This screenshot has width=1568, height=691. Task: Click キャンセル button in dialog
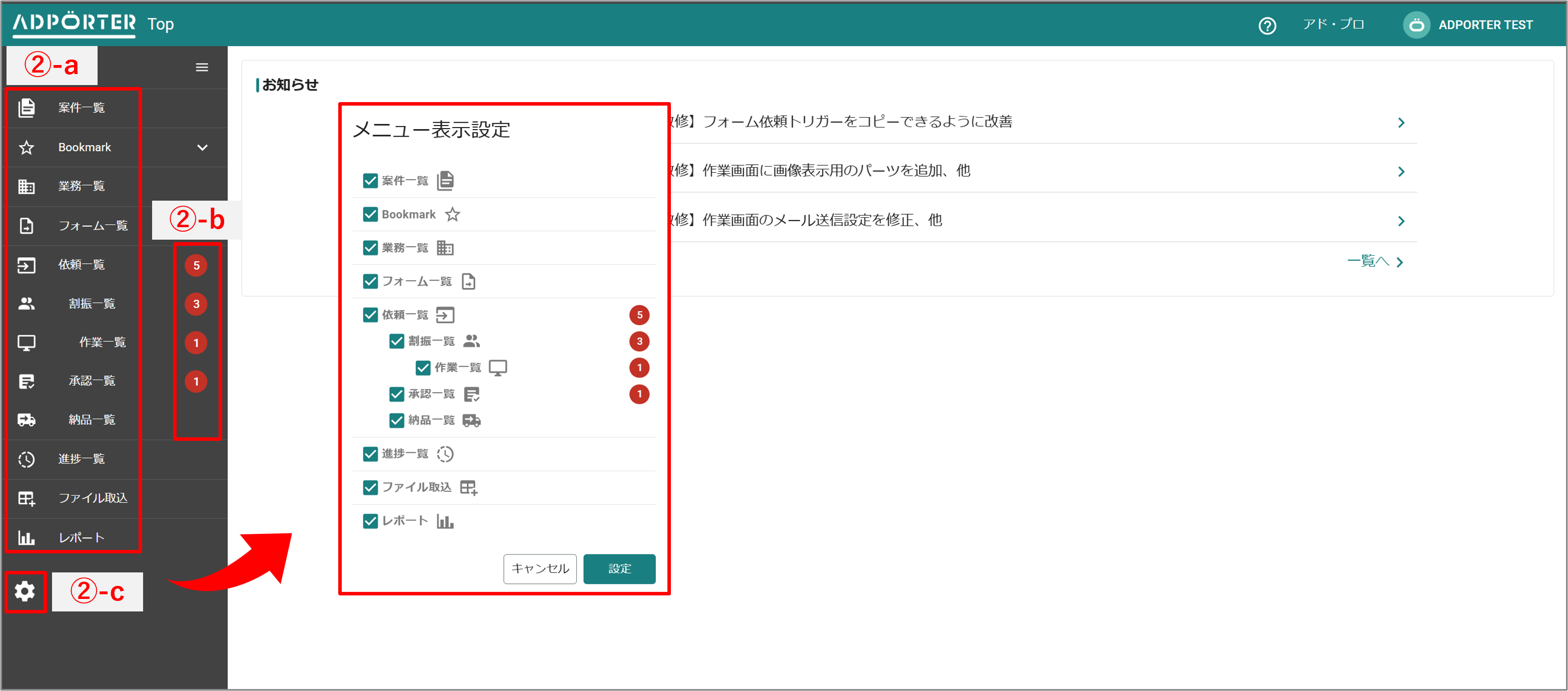pos(540,568)
